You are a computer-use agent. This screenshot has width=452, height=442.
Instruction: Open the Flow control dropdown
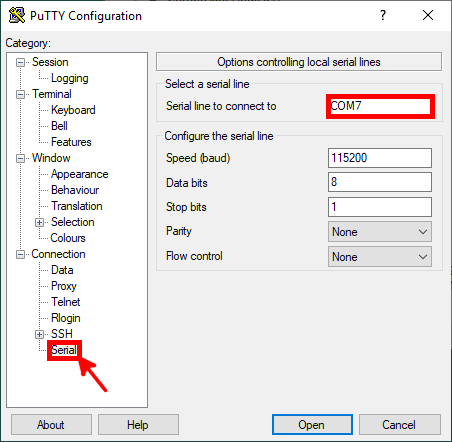pos(380,256)
